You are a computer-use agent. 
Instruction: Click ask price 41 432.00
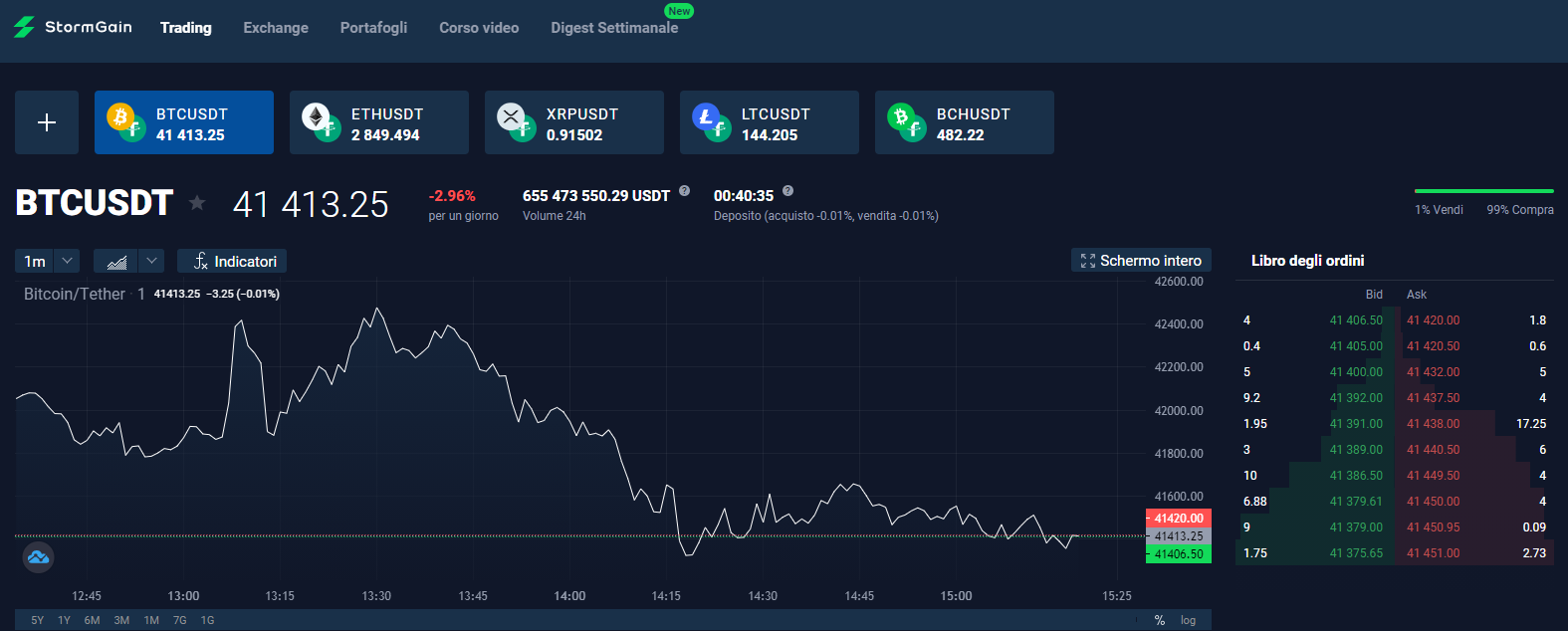point(1434,372)
